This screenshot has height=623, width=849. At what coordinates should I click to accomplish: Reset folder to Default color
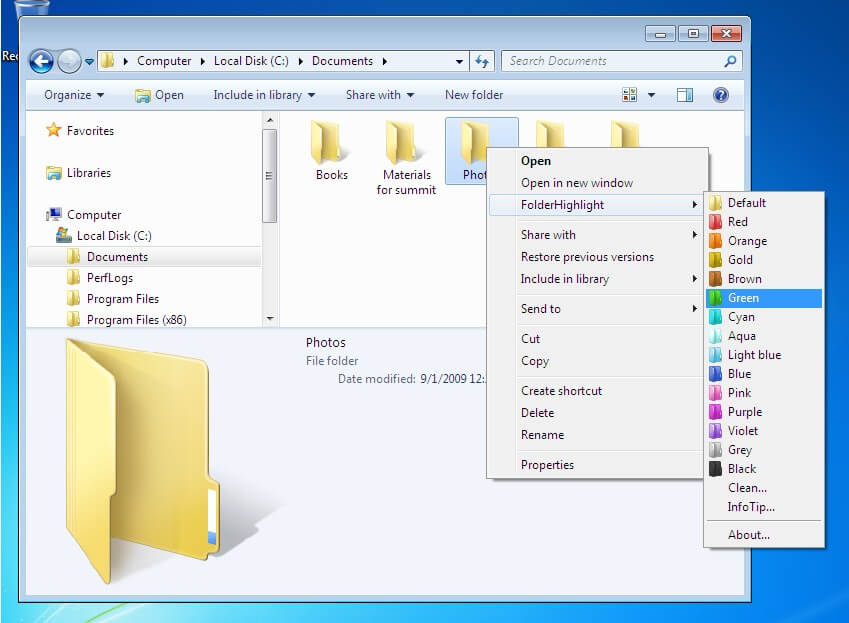746,203
